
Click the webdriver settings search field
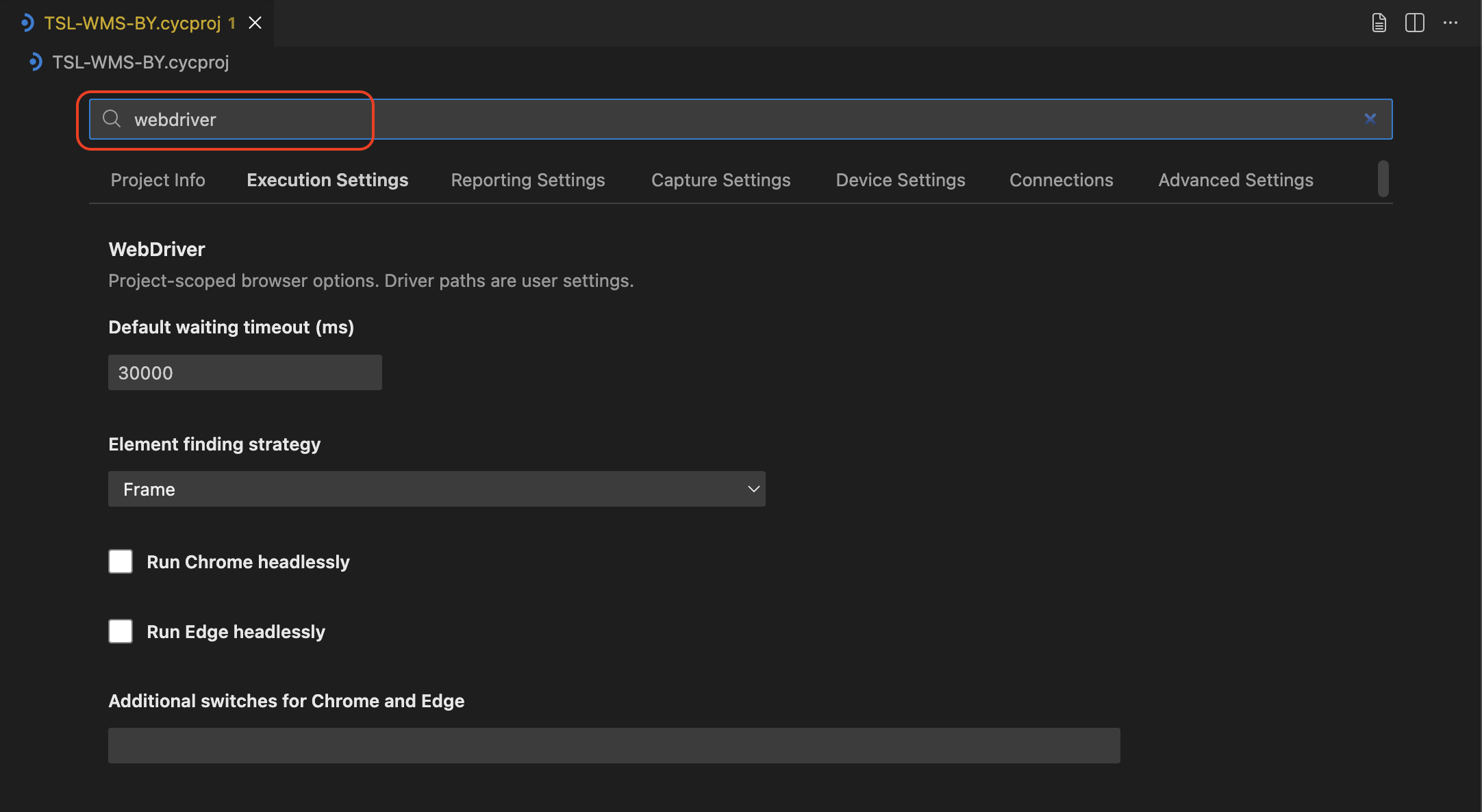740,119
